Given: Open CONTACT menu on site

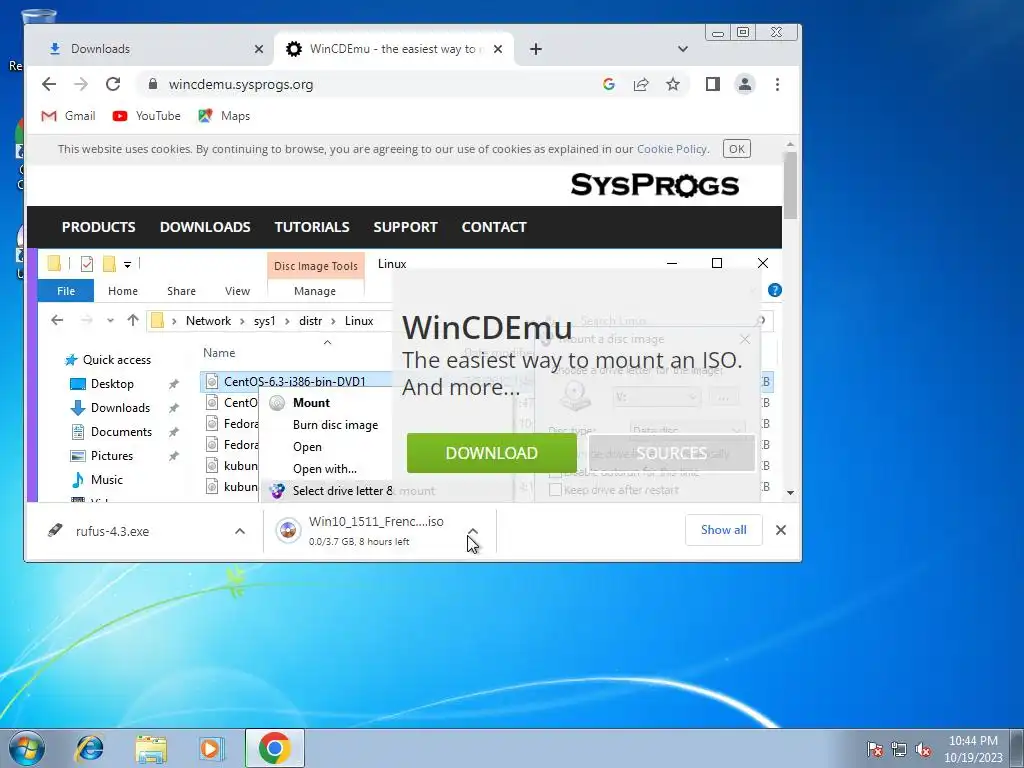Looking at the screenshot, I should tap(494, 227).
